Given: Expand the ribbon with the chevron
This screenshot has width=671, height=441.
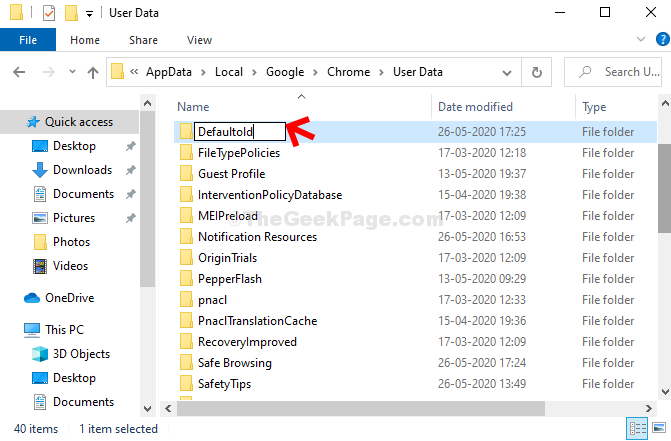Looking at the screenshot, I should click(641, 39).
